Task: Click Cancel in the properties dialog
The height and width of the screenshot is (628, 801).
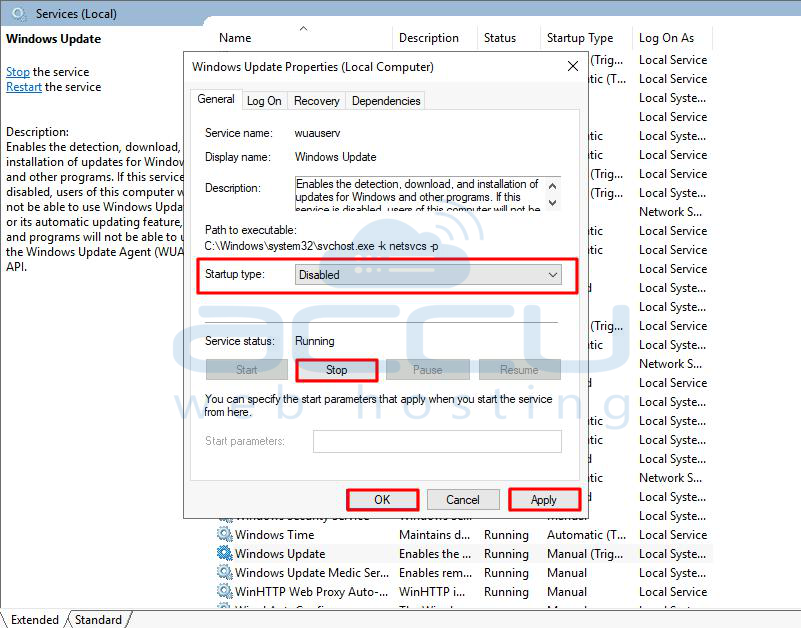Action: point(463,500)
